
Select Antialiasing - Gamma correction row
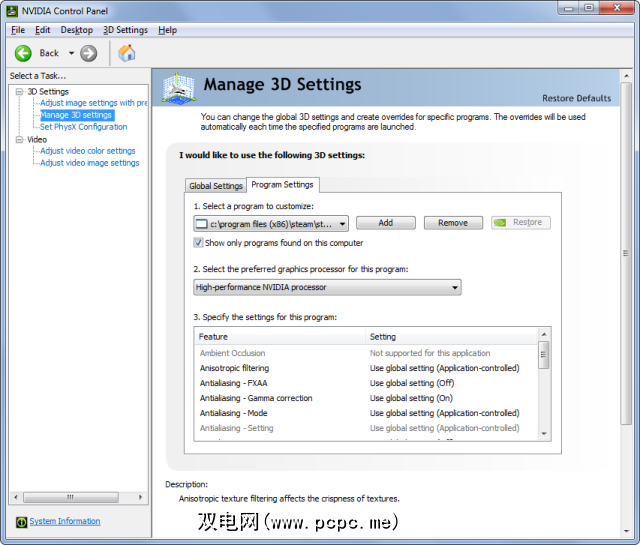(x=365, y=398)
